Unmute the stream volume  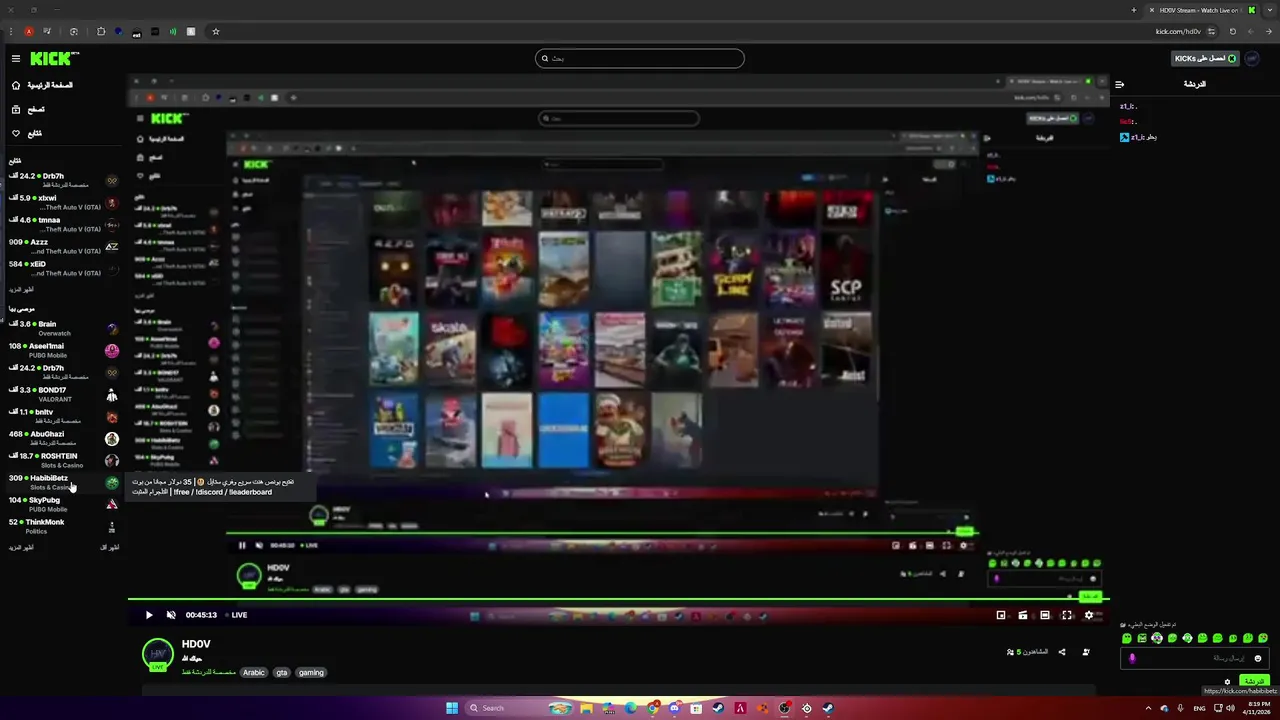click(171, 615)
